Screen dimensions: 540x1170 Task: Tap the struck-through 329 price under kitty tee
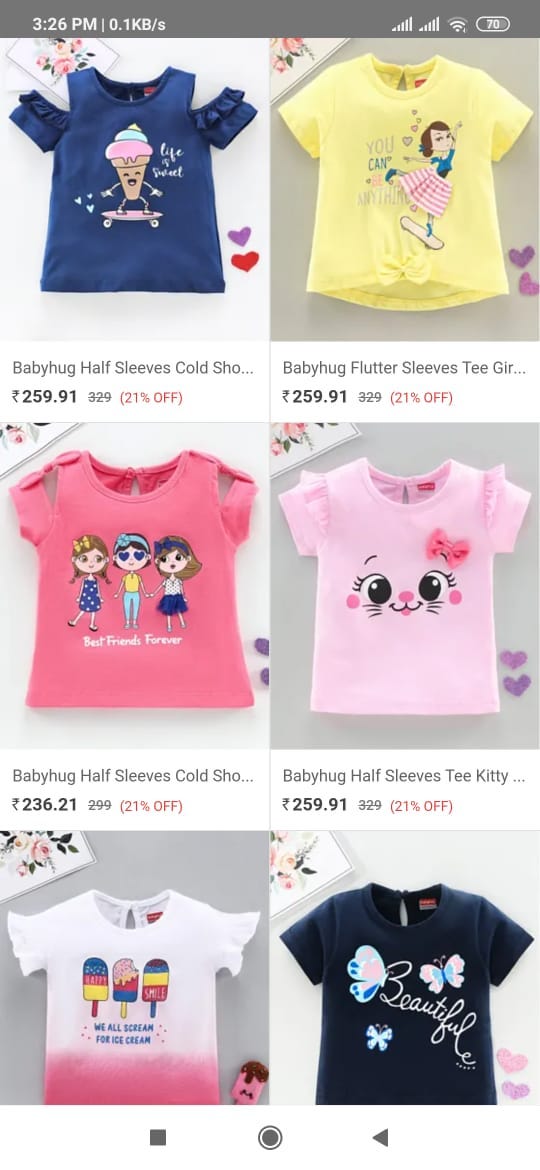point(370,805)
